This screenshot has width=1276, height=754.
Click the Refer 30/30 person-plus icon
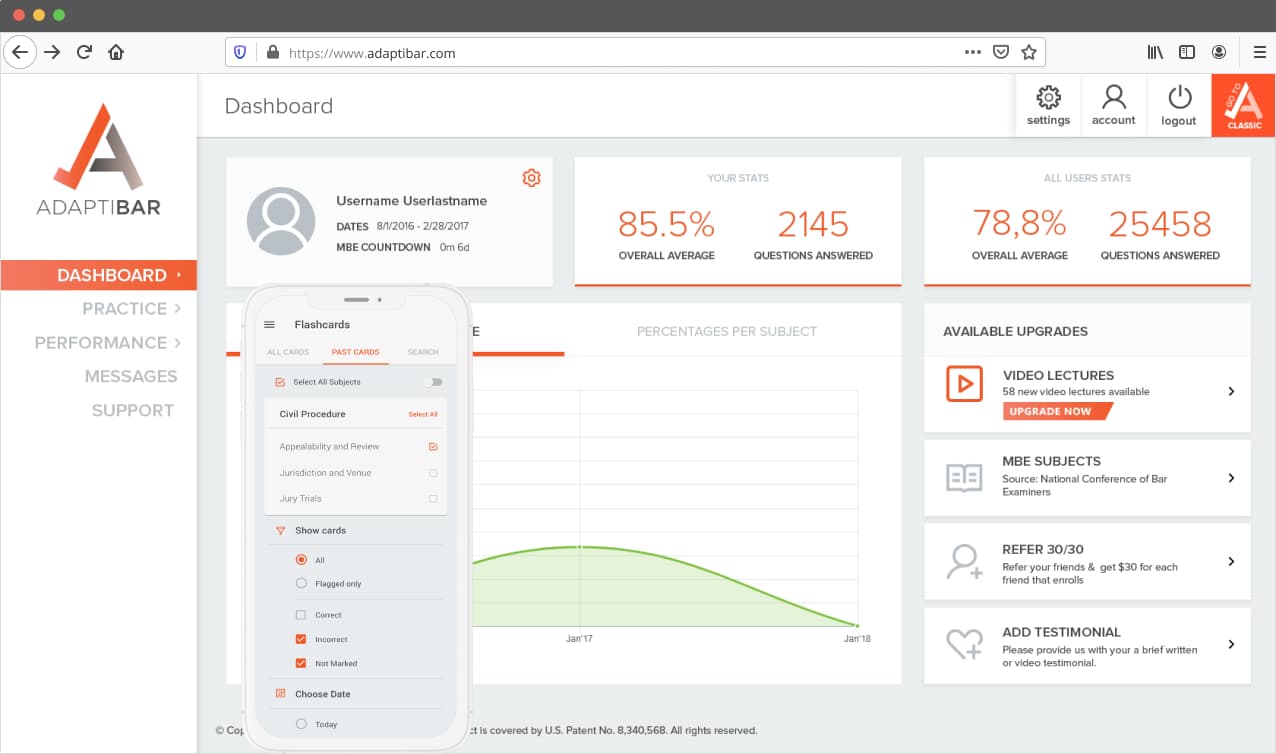964,562
